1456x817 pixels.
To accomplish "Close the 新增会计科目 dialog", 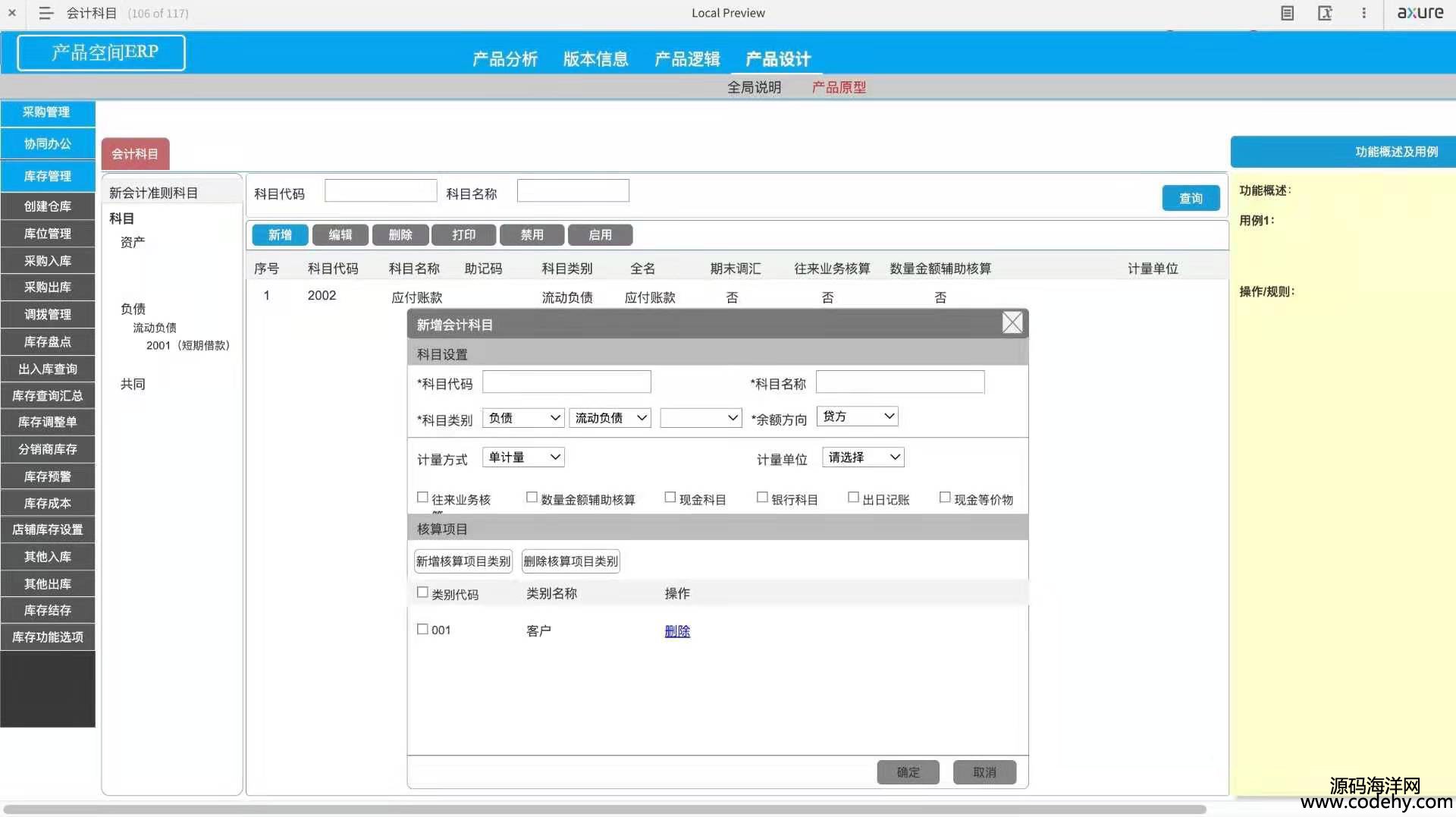I will click(1012, 323).
